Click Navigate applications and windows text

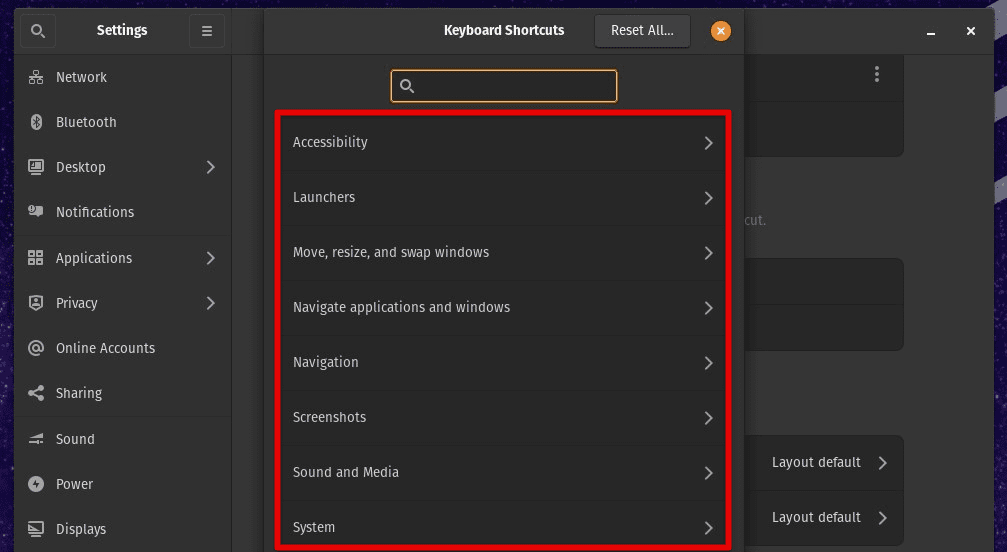coord(401,307)
